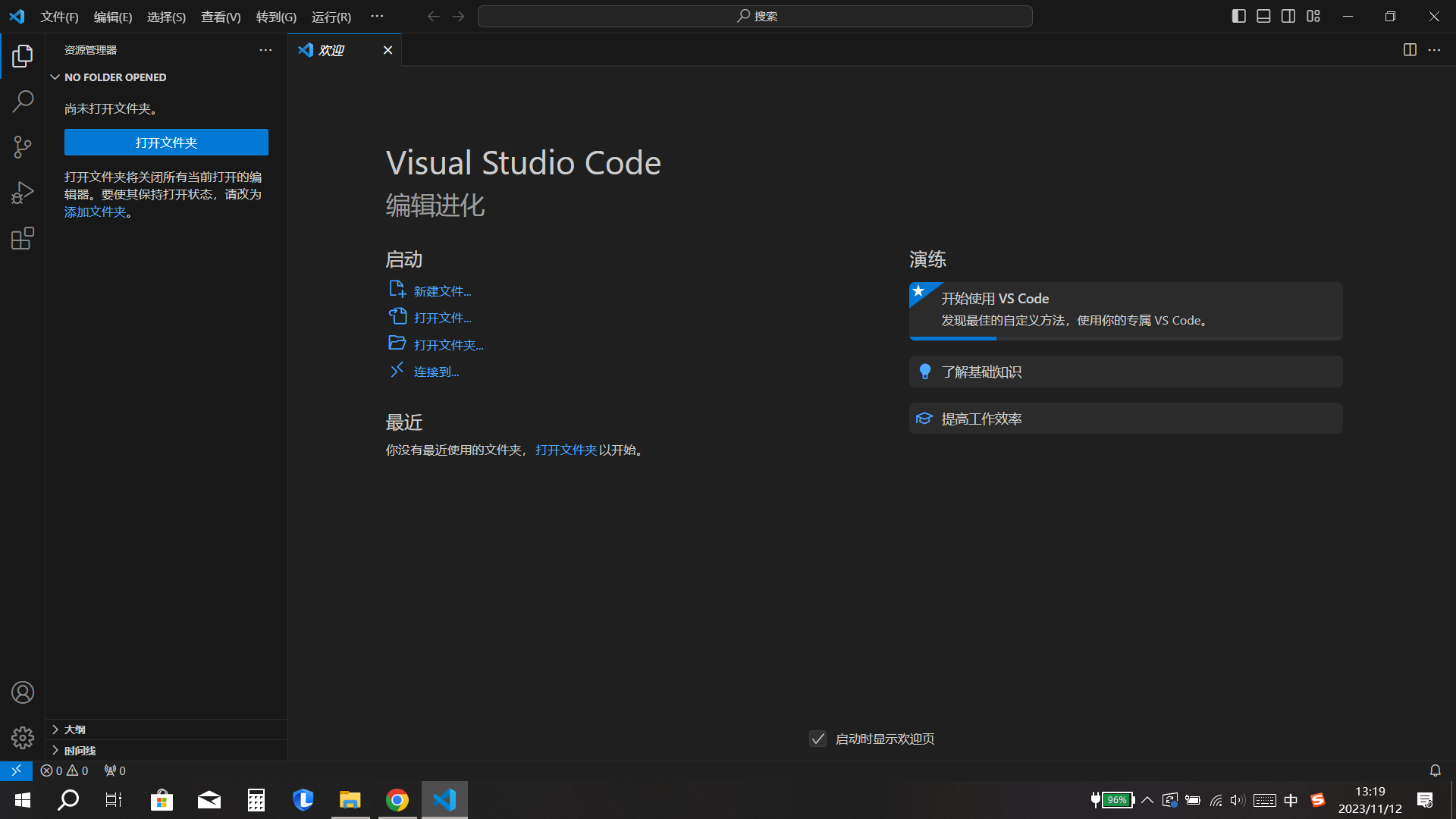Toggle bottom panel visibility

1263,16
